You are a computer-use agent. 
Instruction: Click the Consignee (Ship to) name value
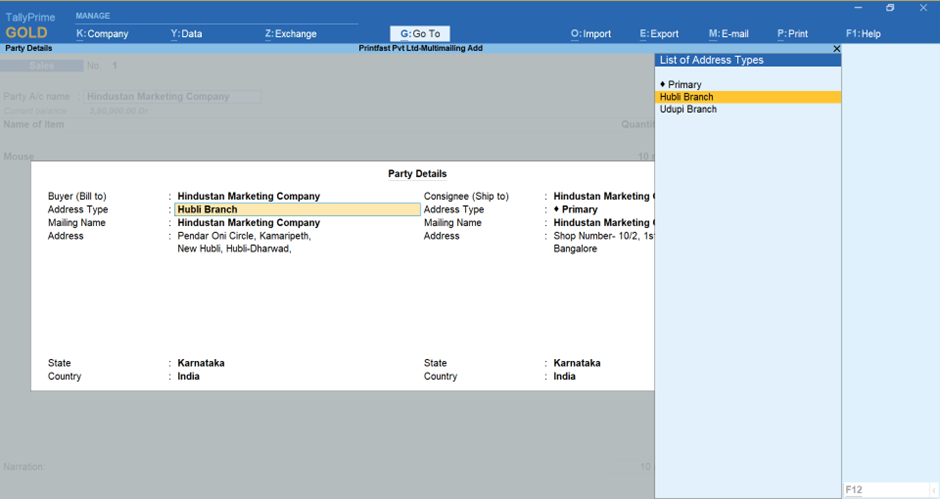pos(604,196)
